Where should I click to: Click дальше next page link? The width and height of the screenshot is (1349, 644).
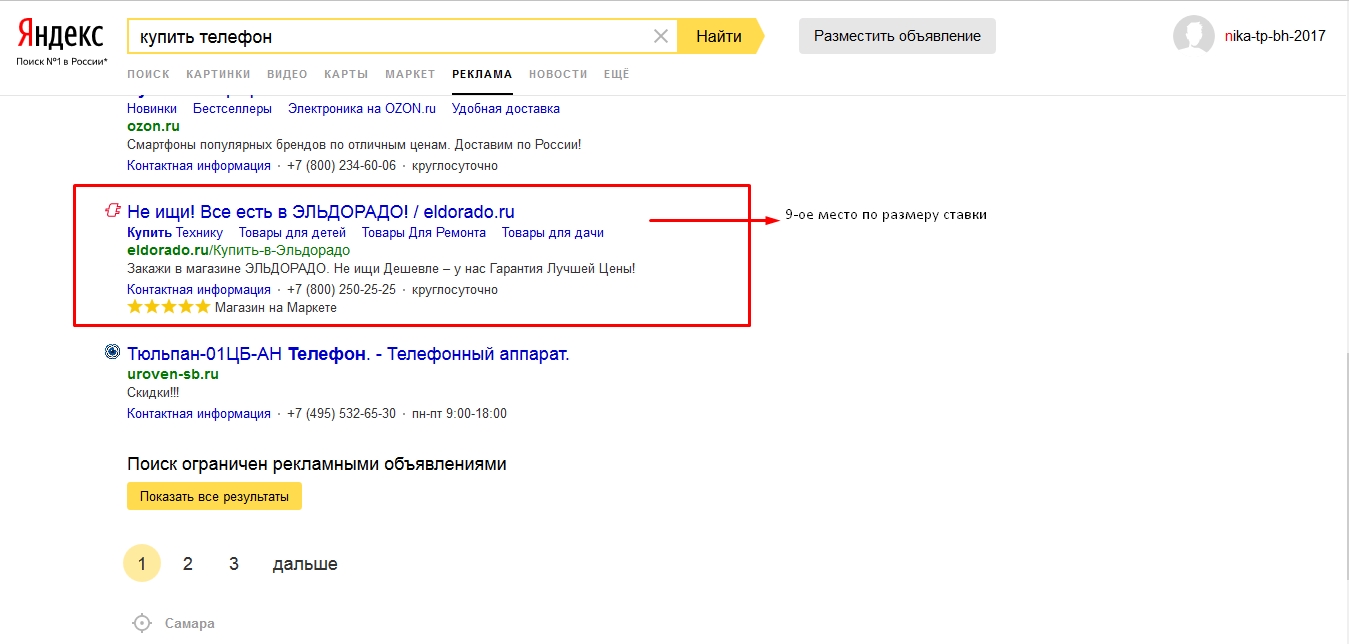coord(305,564)
